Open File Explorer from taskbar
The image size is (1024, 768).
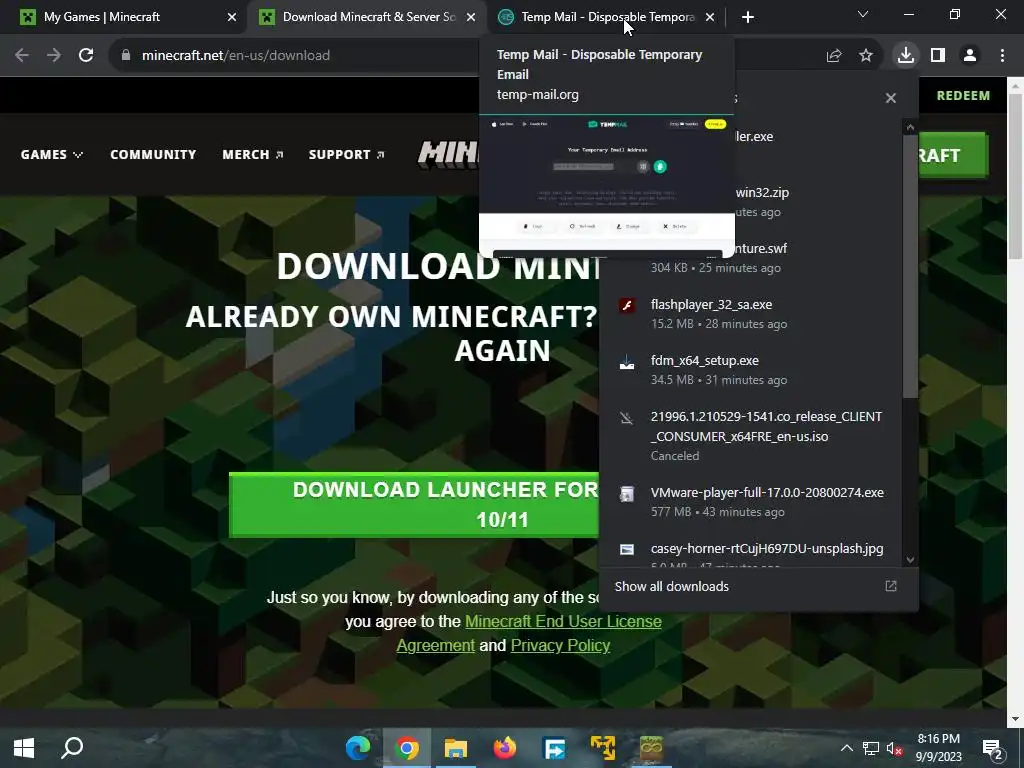click(x=456, y=748)
